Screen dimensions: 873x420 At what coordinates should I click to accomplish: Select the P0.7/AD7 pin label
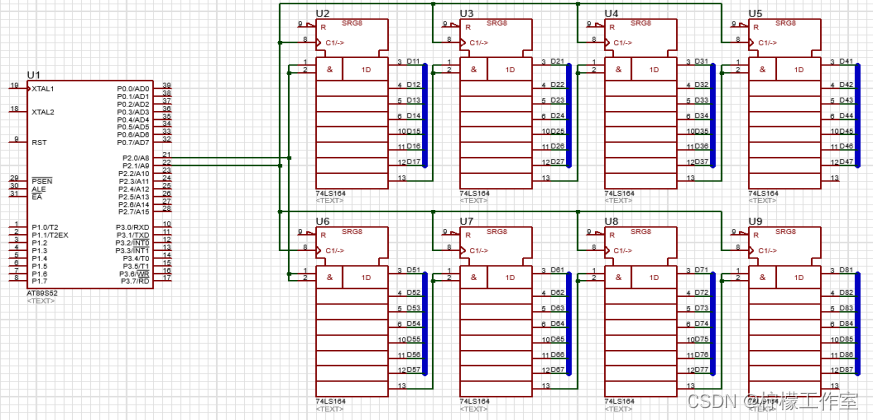(133, 143)
